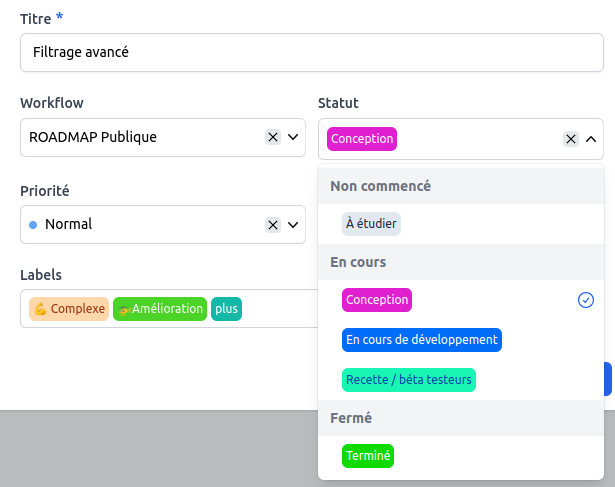Click the Complexe label tag
The image size is (615, 487).
click(69, 309)
